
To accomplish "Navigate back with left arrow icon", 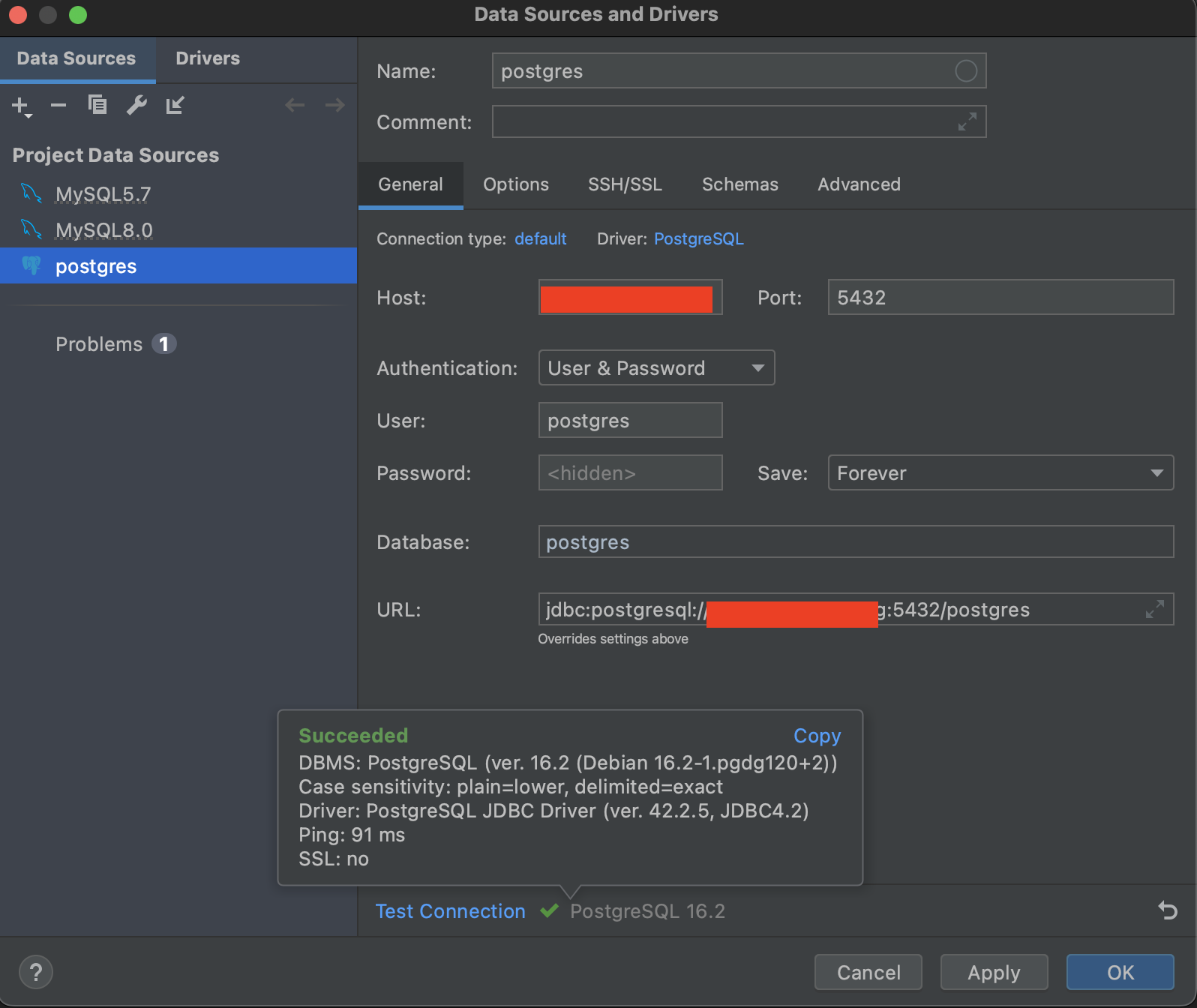I will [x=295, y=105].
